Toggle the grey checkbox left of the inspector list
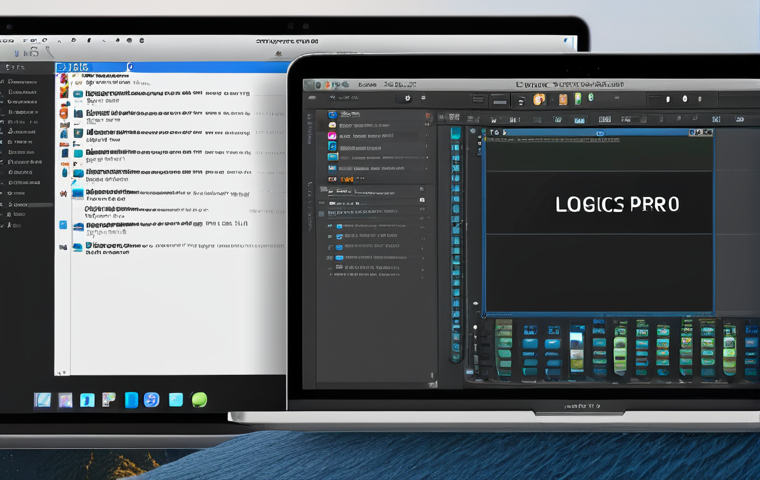 tap(321, 213)
